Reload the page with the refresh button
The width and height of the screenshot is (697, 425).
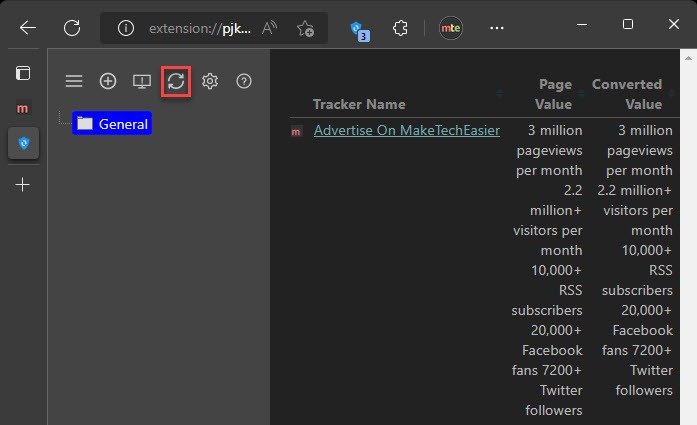[72, 28]
